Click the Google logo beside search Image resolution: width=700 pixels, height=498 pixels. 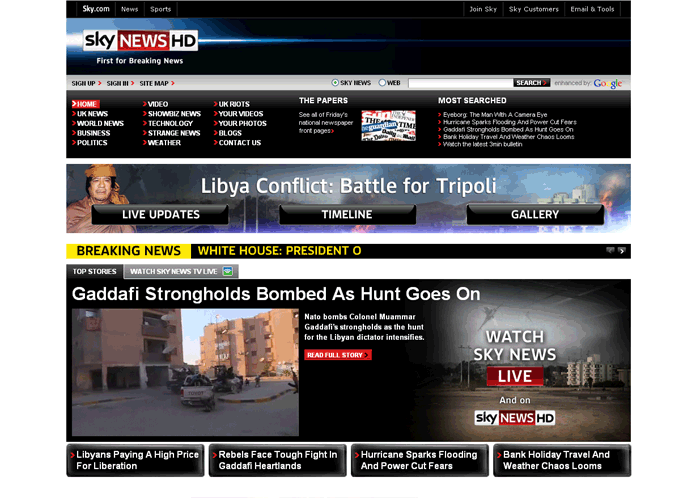point(608,83)
